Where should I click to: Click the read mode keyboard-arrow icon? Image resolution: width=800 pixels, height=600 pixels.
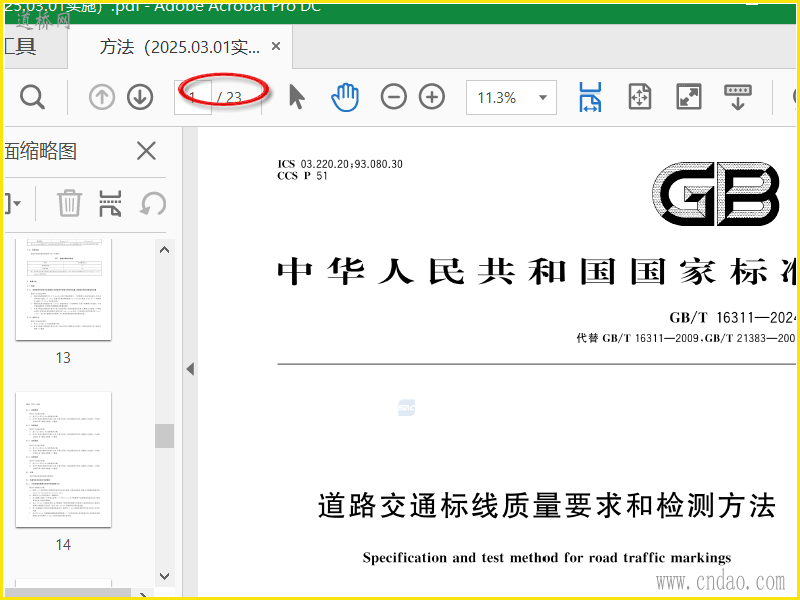coord(738,97)
